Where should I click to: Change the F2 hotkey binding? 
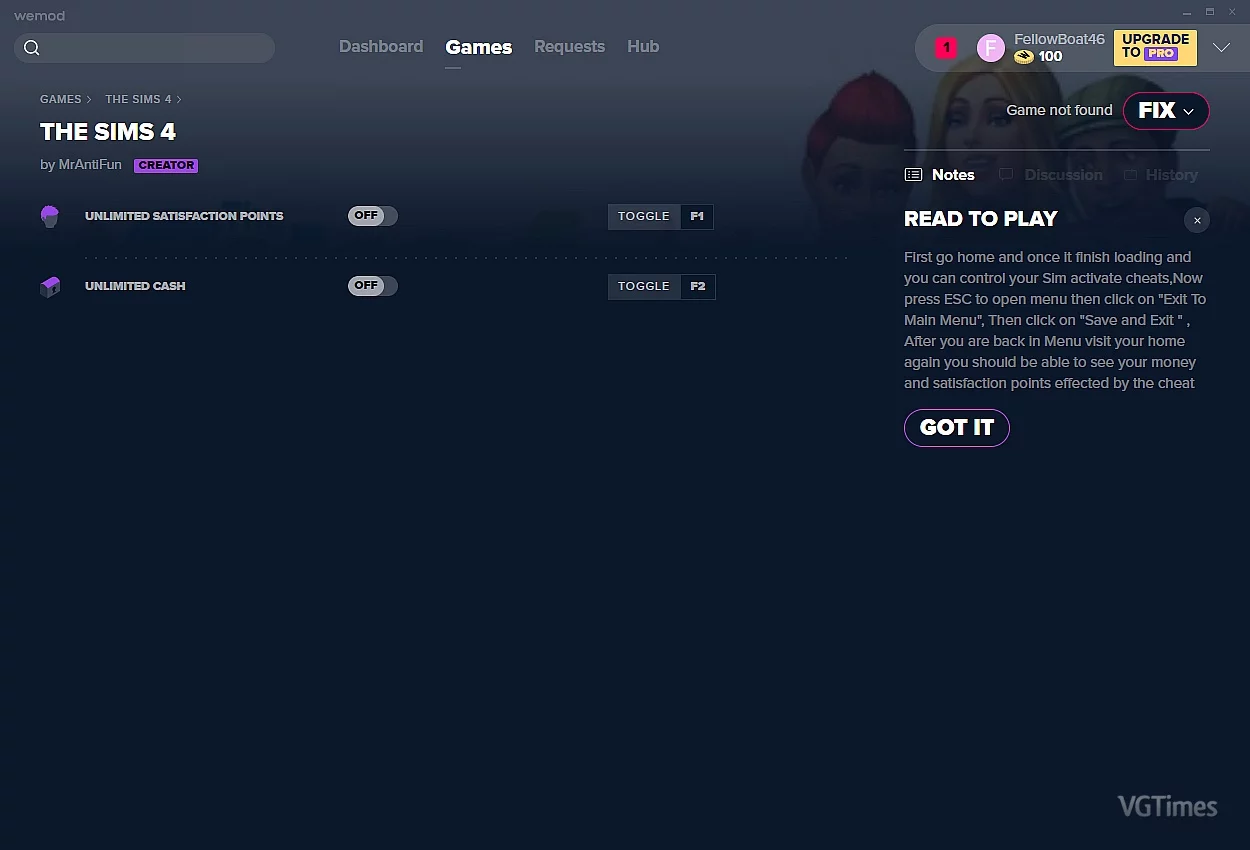coord(698,287)
